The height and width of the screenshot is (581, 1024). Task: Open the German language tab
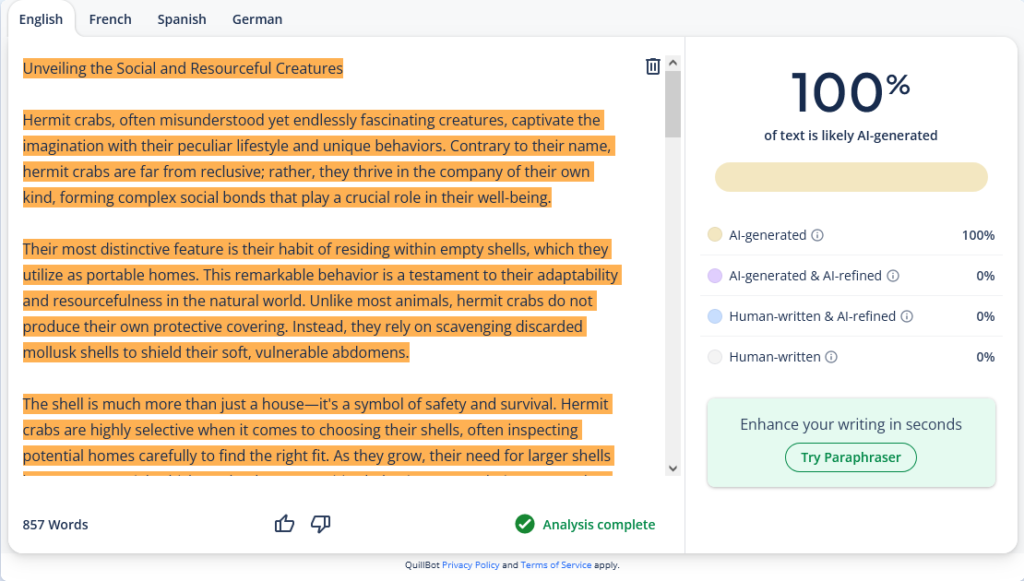pyautogui.click(x=257, y=19)
